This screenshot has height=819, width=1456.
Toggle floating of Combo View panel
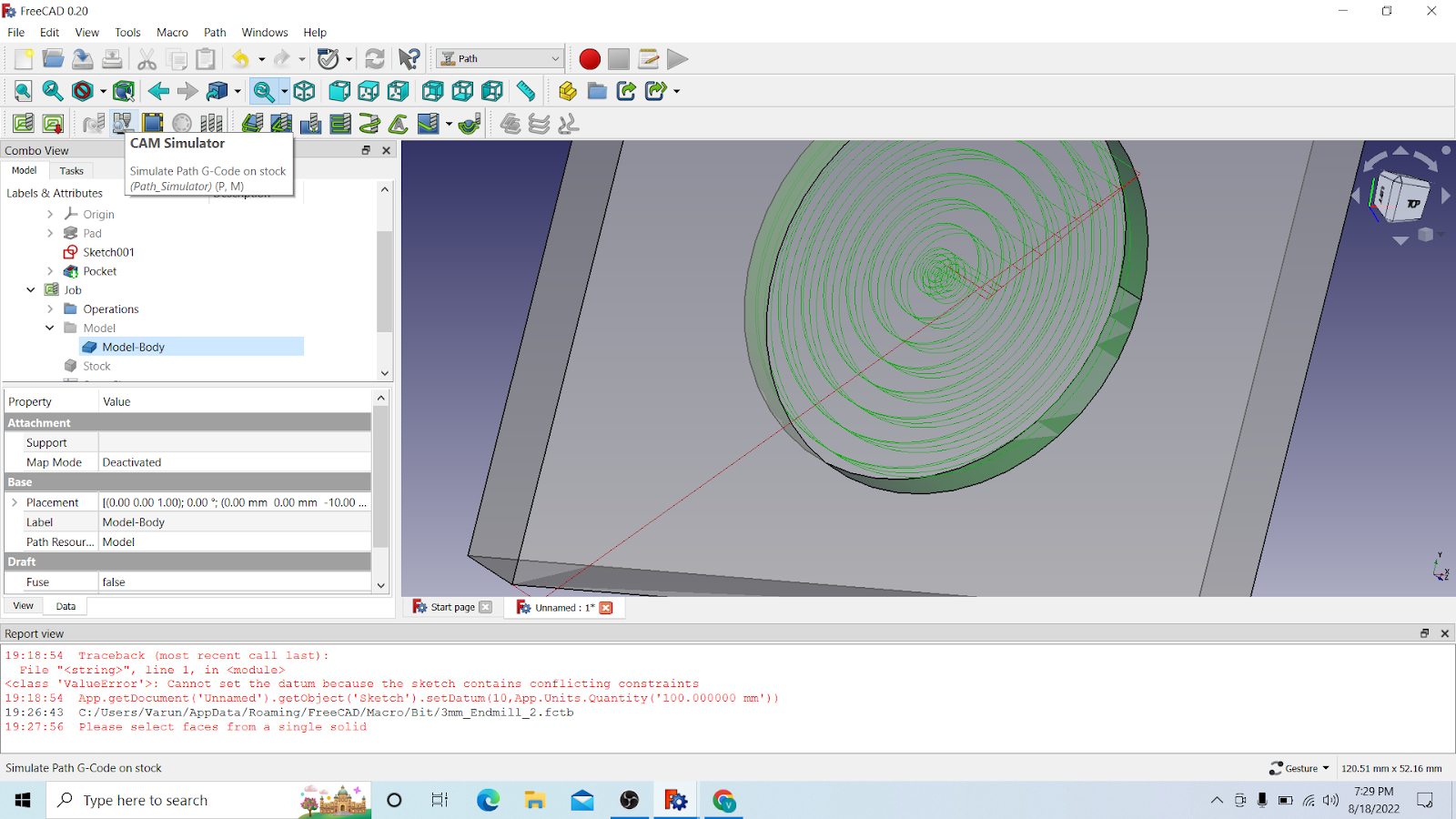[366, 150]
